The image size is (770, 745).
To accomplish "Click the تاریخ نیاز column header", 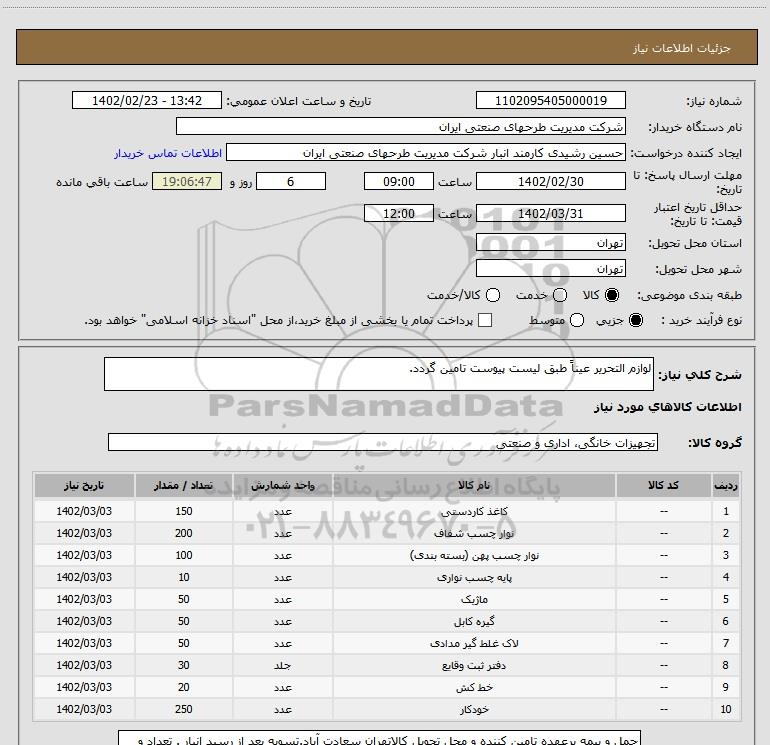I will pos(84,486).
